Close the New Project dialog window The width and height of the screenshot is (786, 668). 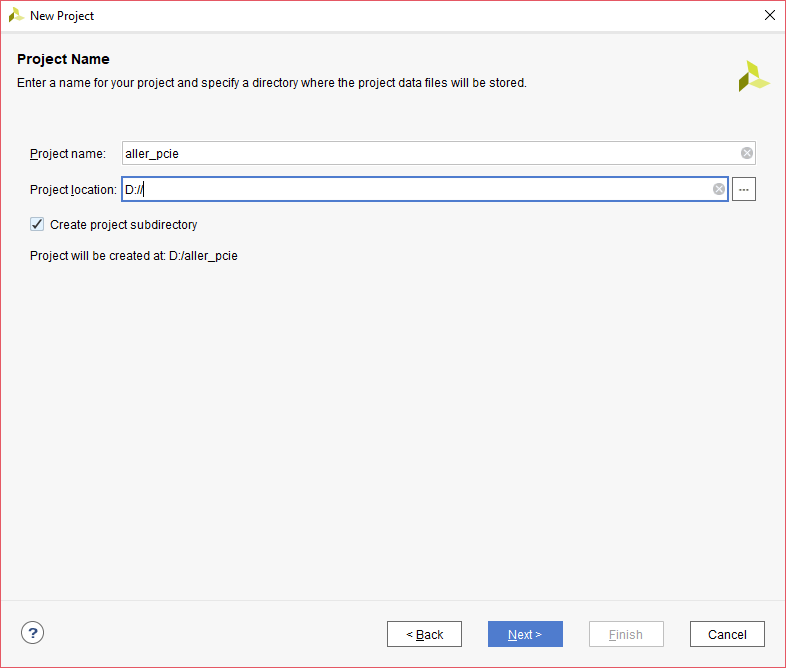click(x=769, y=16)
